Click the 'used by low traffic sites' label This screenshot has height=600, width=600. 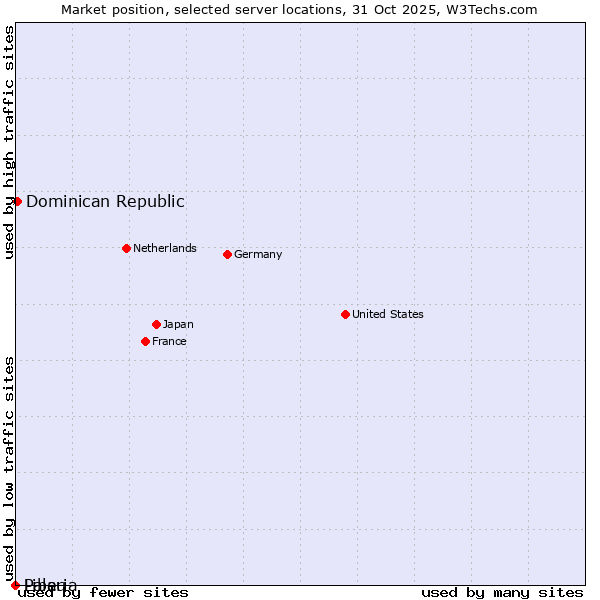point(9,468)
